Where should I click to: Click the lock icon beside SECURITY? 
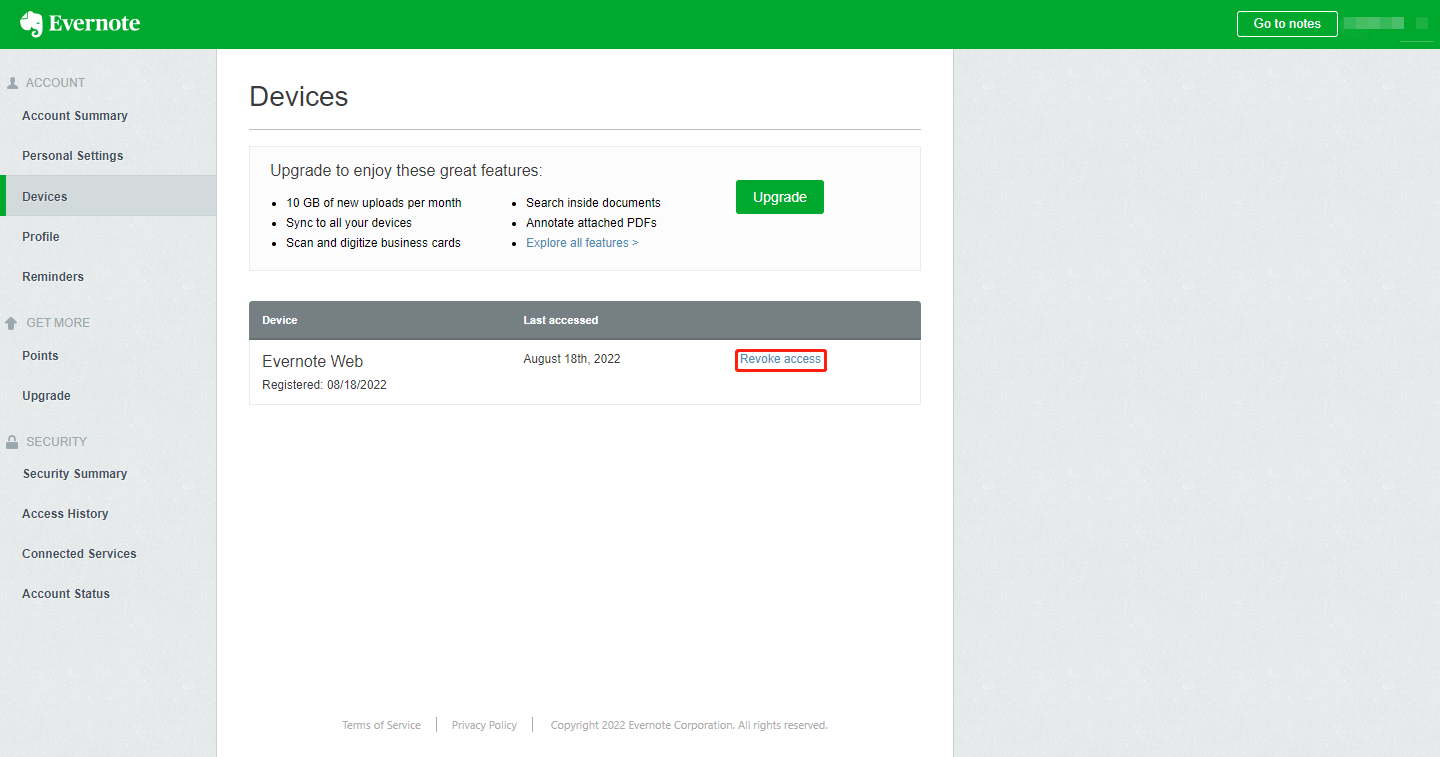(12, 442)
